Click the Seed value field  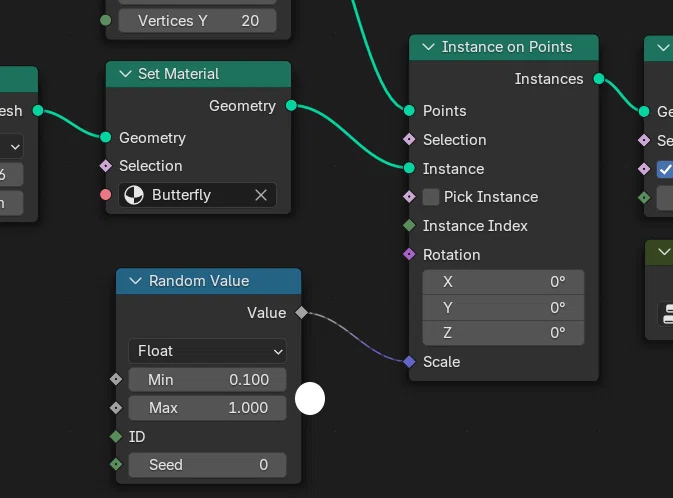pos(207,465)
